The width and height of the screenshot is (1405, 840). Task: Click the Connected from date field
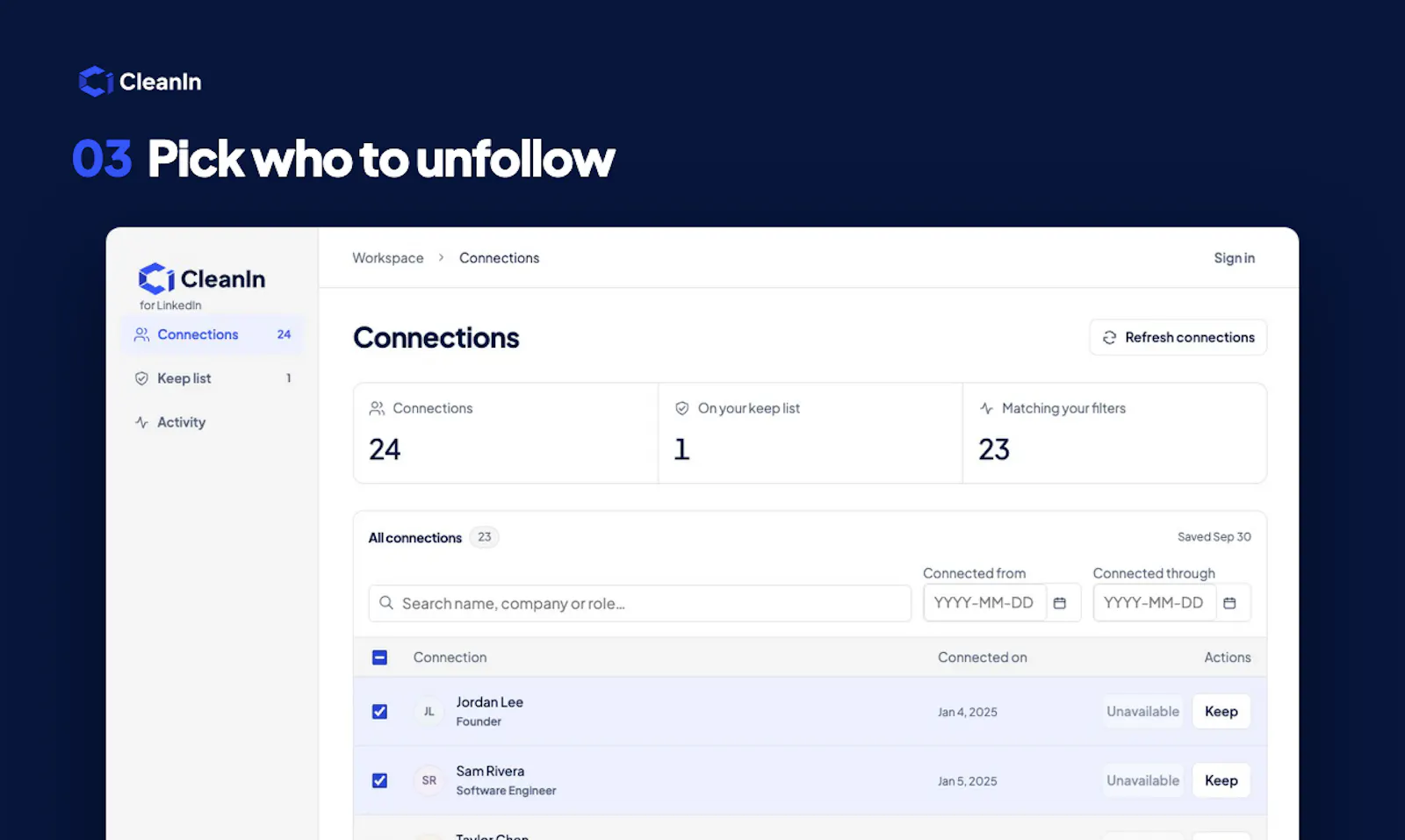point(984,603)
